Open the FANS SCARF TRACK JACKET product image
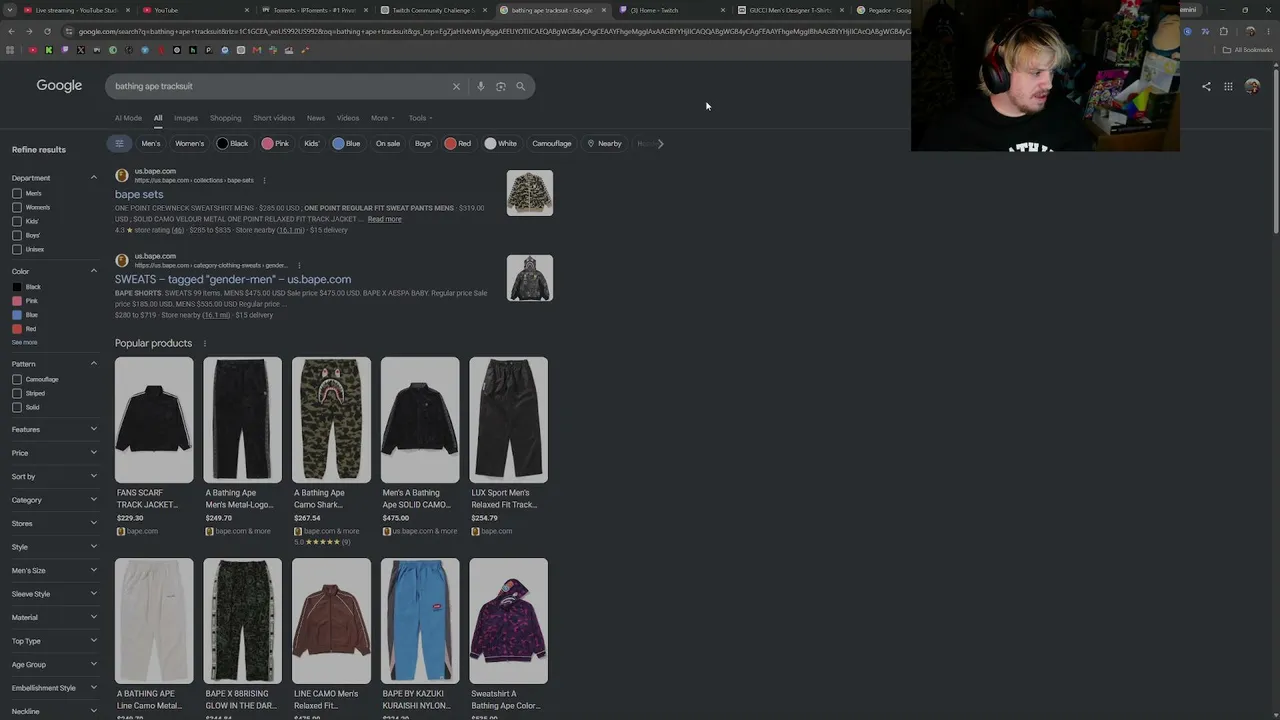This screenshot has height=720, width=1280. [154, 420]
